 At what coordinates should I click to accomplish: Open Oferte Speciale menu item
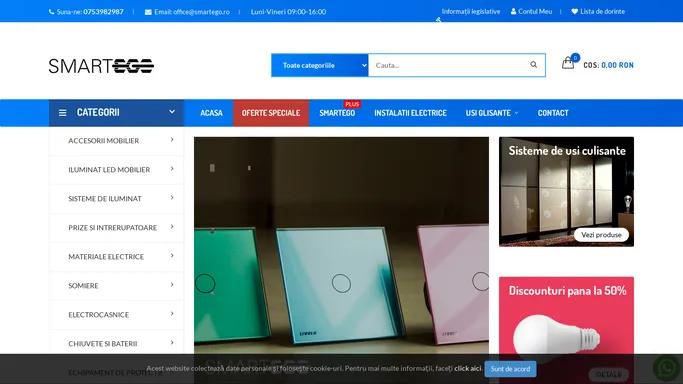click(x=271, y=113)
